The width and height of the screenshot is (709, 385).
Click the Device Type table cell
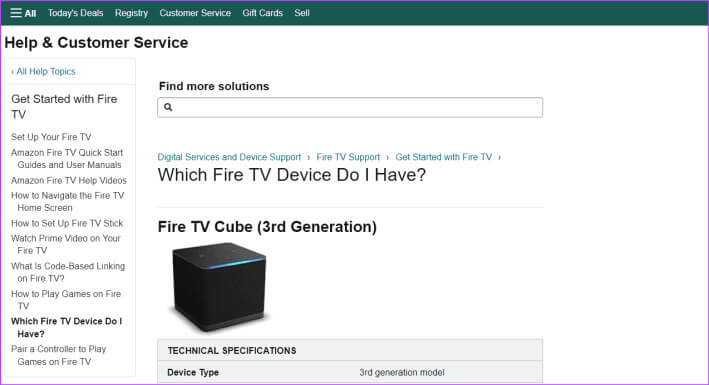(x=193, y=372)
